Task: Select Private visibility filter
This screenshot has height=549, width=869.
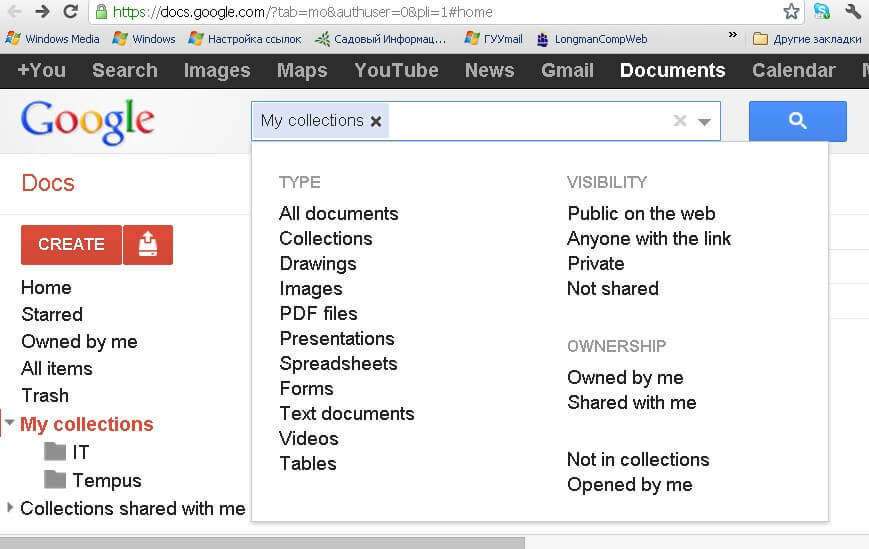Action: (x=596, y=264)
